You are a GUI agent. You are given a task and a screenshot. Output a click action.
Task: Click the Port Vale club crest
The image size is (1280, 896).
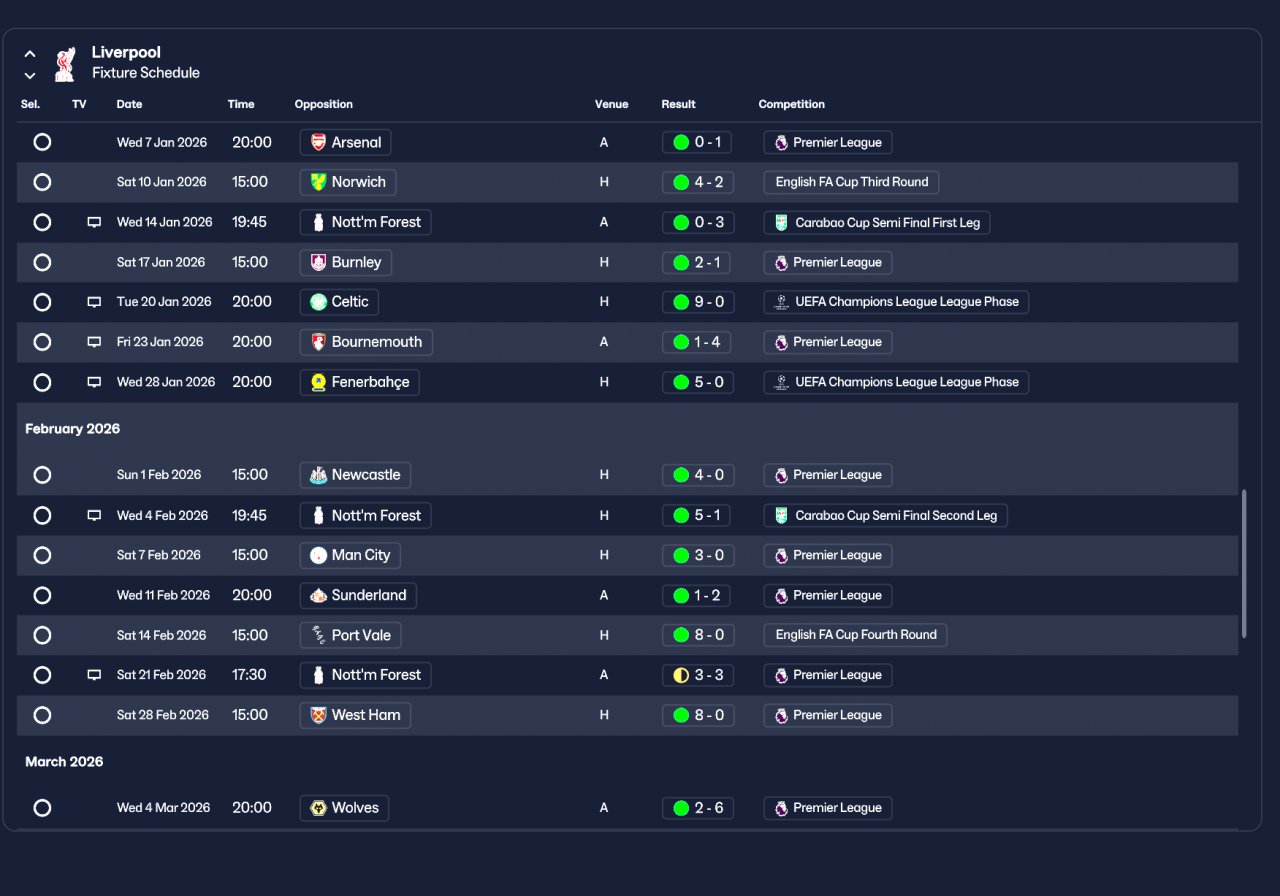[318, 635]
